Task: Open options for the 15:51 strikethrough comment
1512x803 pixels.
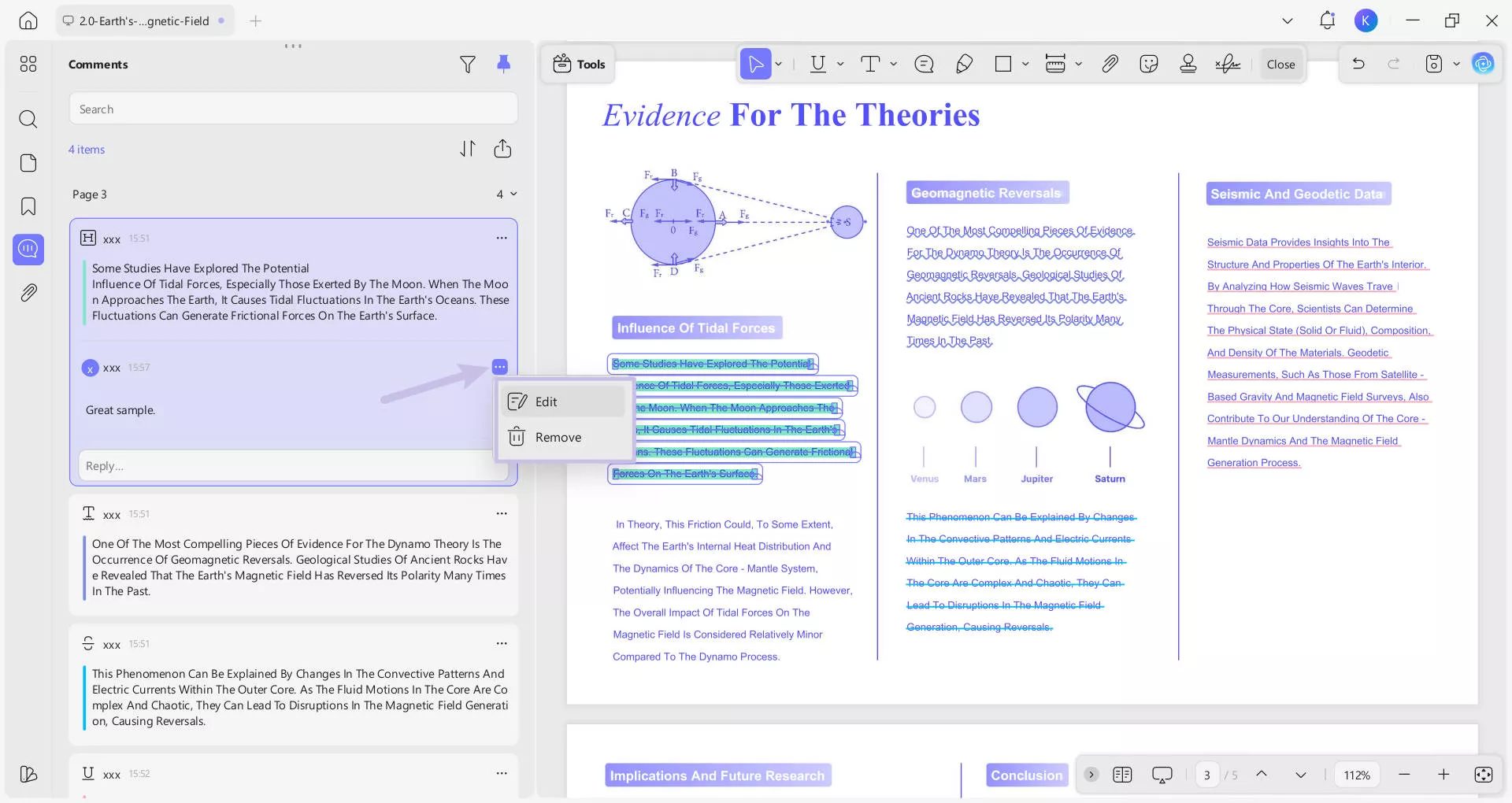Action: 502,644
